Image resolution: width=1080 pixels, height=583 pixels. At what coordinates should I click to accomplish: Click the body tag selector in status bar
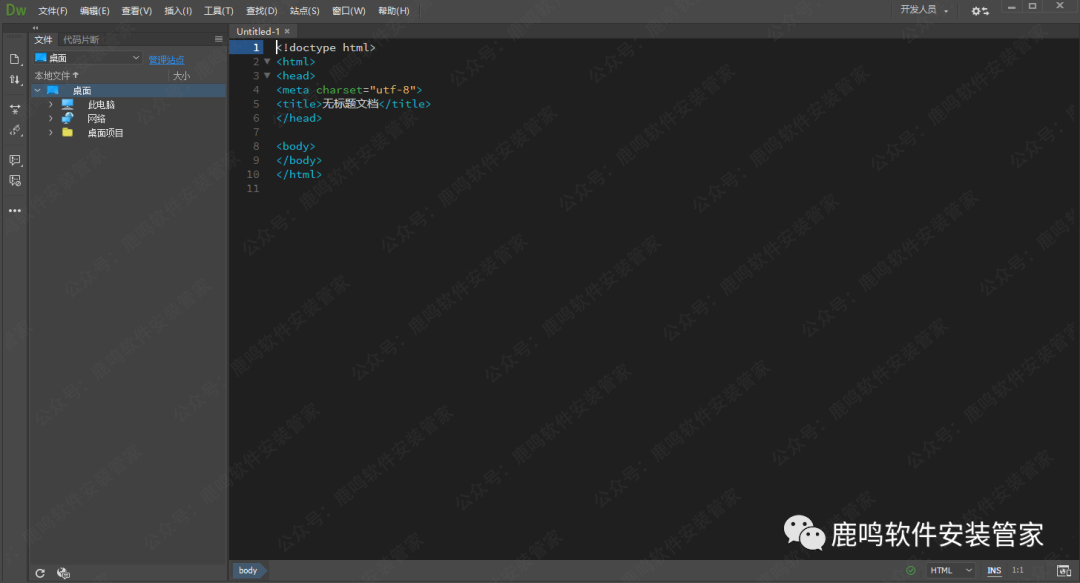pyautogui.click(x=248, y=571)
